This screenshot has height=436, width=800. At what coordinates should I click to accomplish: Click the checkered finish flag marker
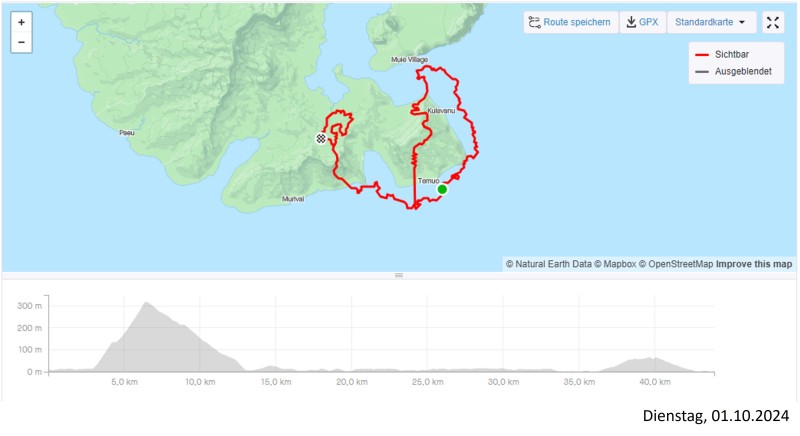coord(321,139)
